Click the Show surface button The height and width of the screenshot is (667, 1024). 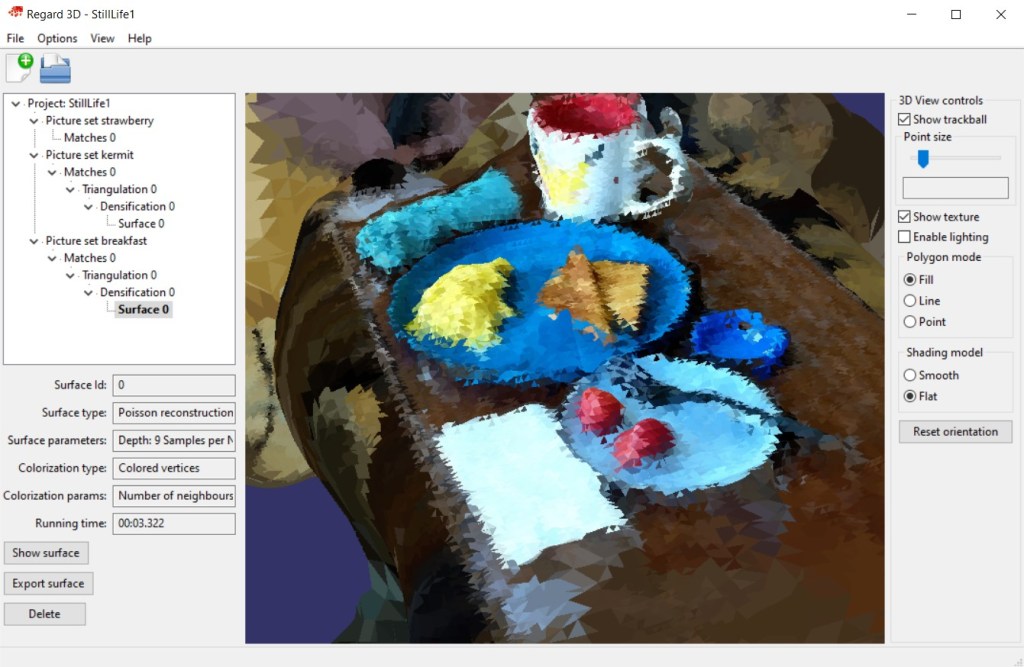[46, 553]
